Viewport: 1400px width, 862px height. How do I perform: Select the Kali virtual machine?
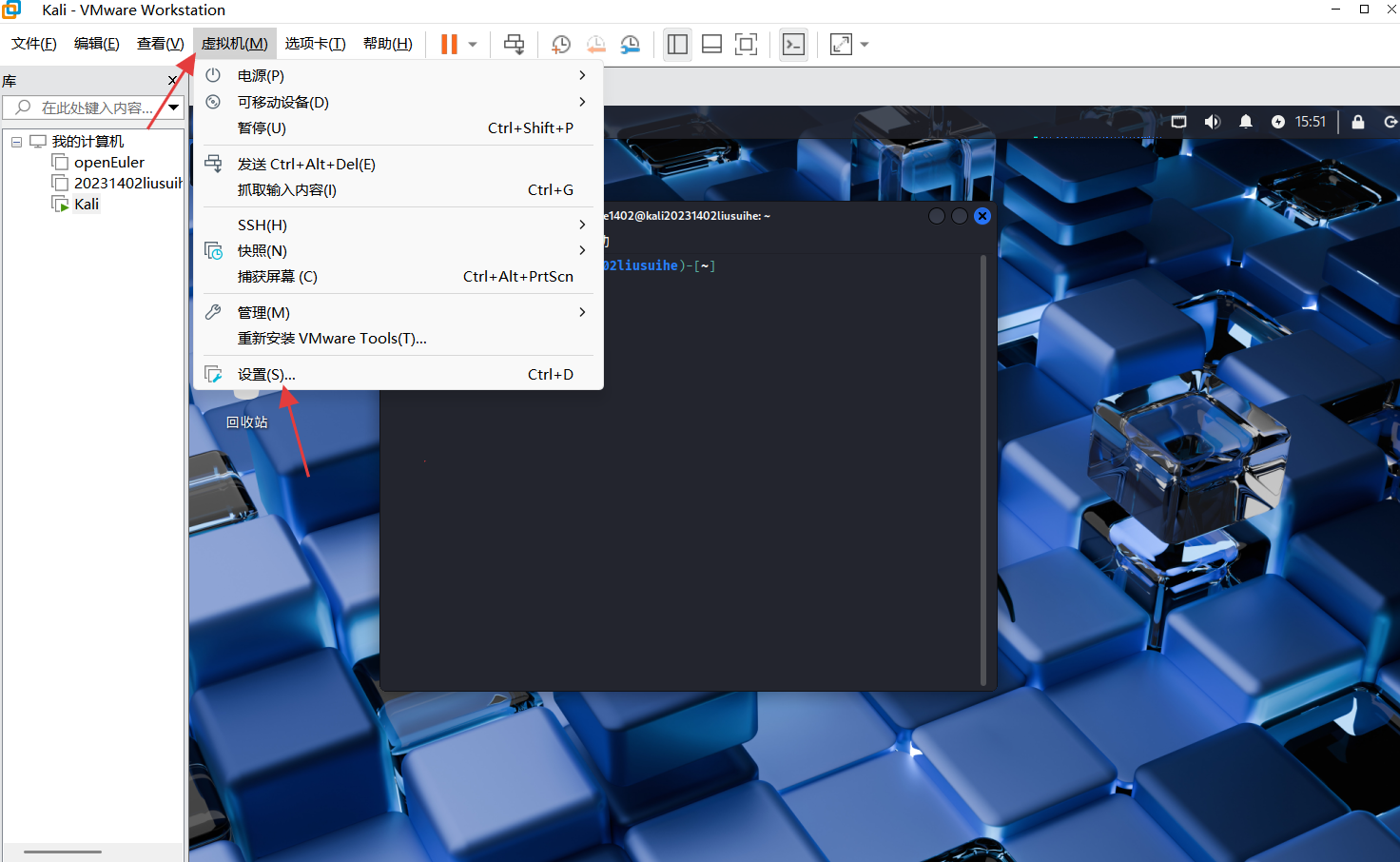87,204
